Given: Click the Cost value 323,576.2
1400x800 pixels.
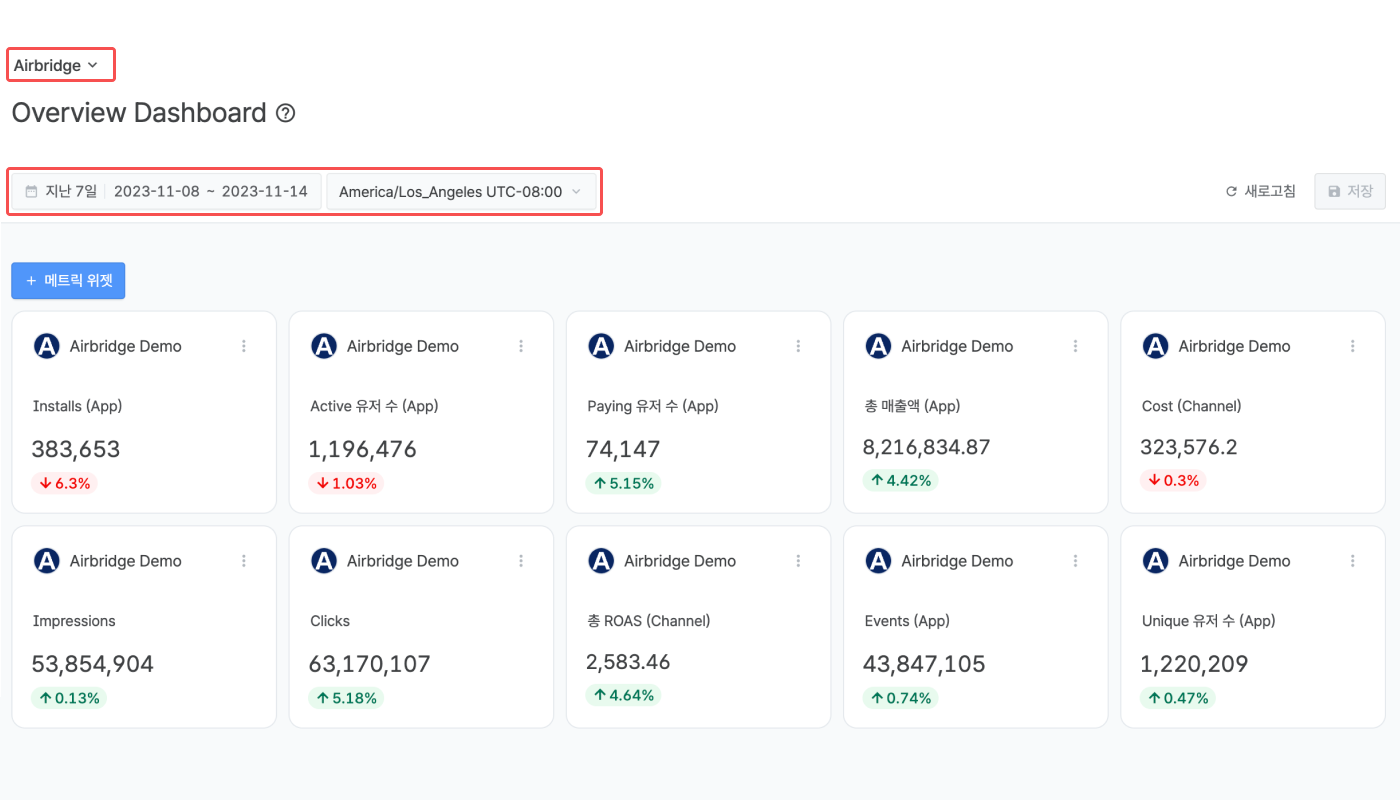Looking at the screenshot, I should tap(1189, 447).
